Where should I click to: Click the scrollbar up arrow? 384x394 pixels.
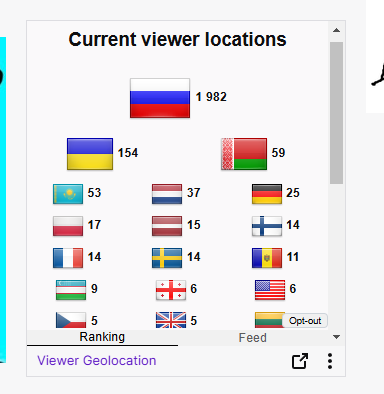336,30
